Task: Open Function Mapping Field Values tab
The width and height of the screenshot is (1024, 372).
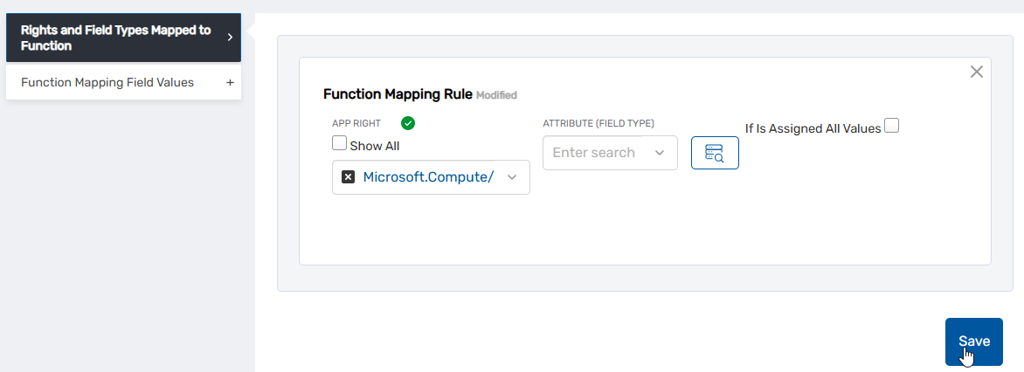Action: (123, 83)
